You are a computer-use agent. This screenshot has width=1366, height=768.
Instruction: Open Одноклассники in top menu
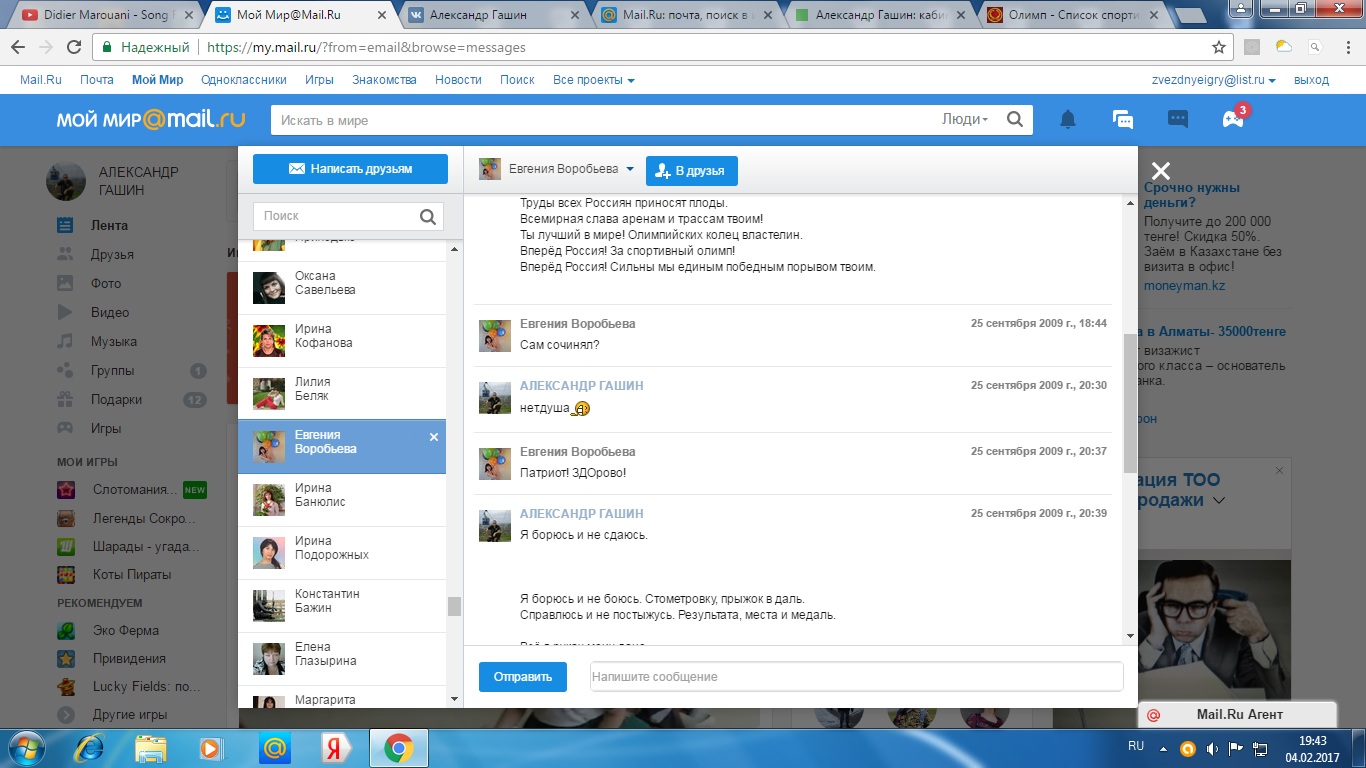click(x=244, y=80)
